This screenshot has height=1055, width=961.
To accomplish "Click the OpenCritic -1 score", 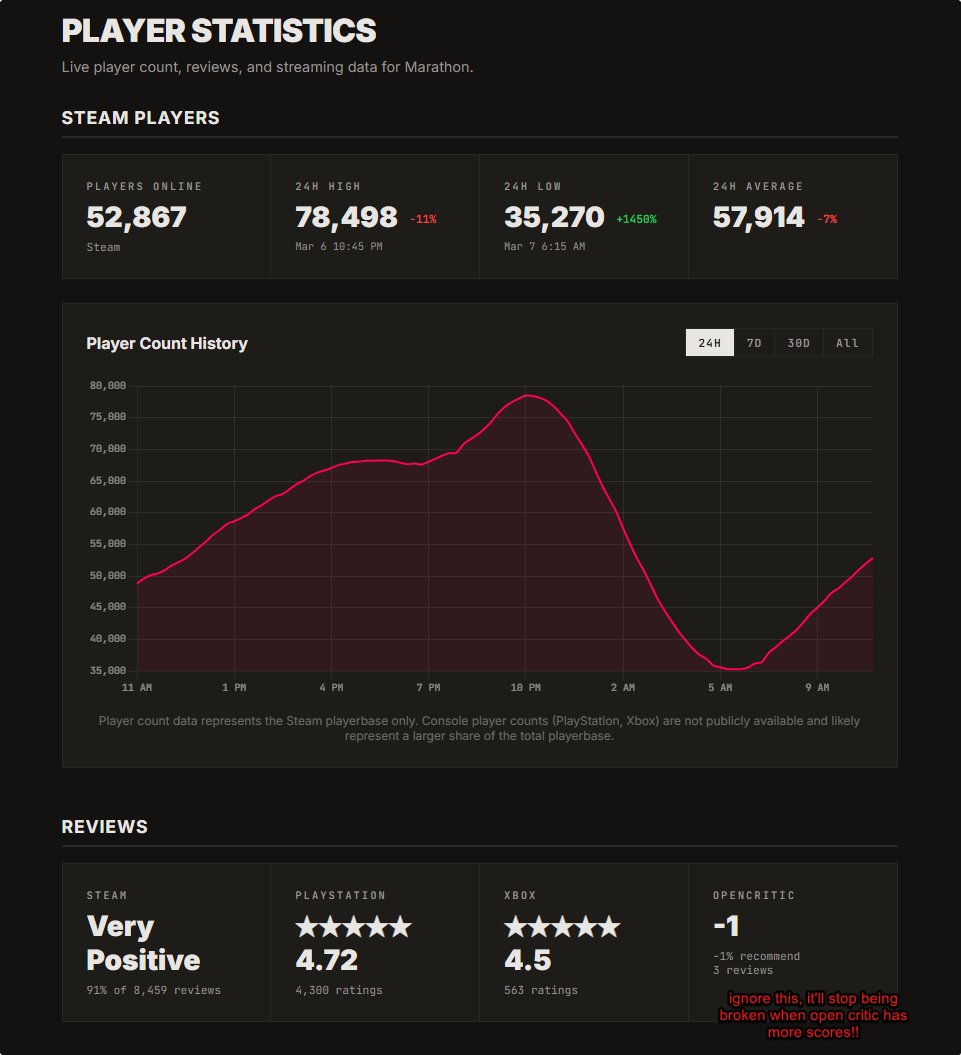I will (x=727, y=926).
